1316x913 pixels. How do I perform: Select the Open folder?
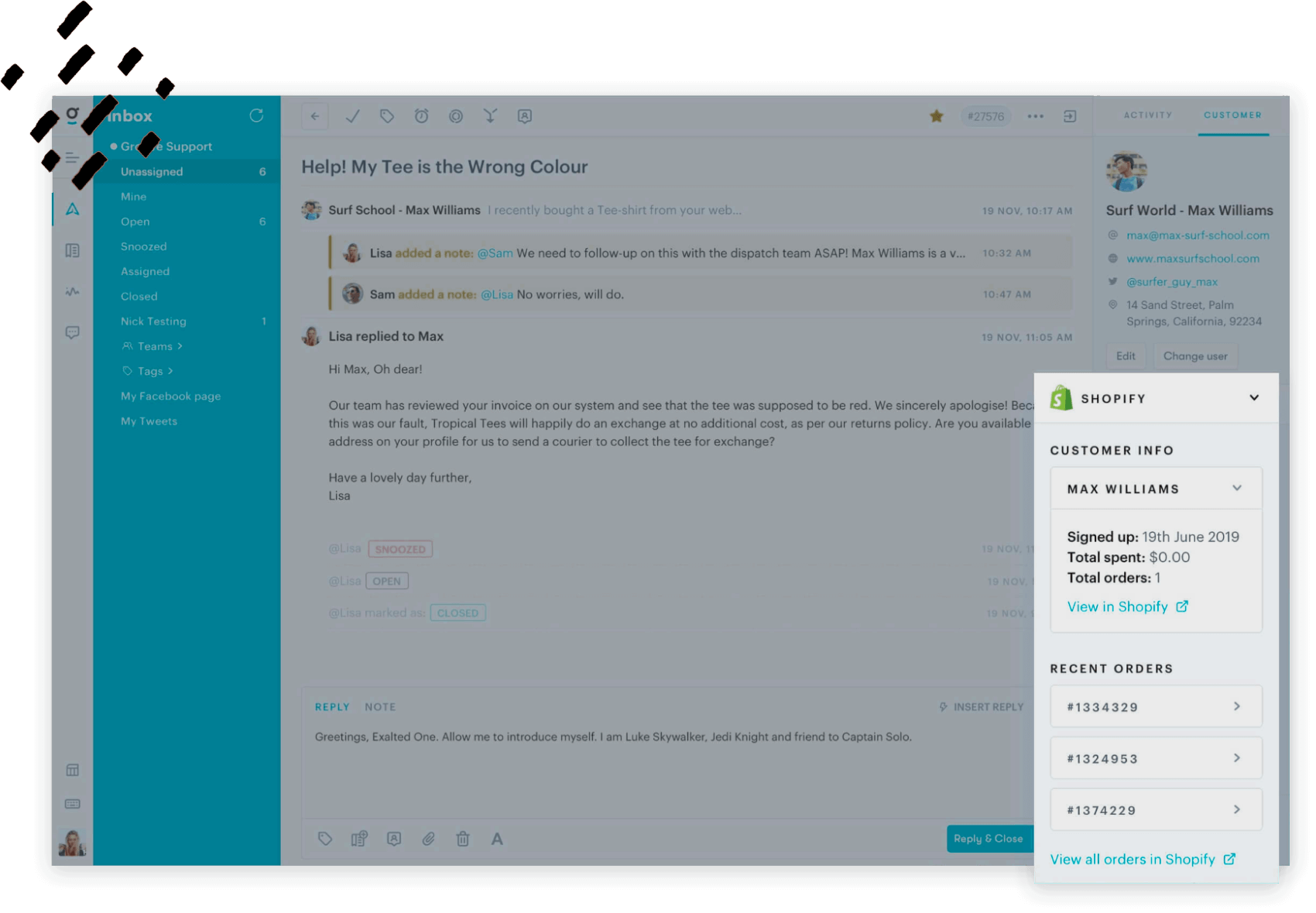187,221
